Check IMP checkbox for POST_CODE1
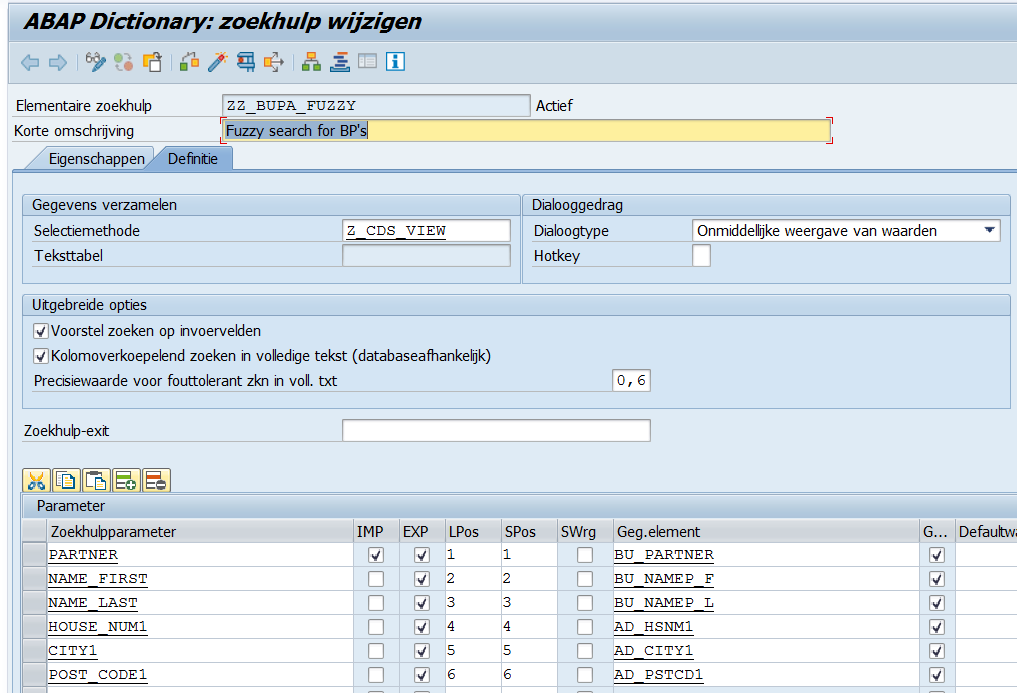Image resolution: width=1017 pixels, height=693 pixels. (376, 675)
